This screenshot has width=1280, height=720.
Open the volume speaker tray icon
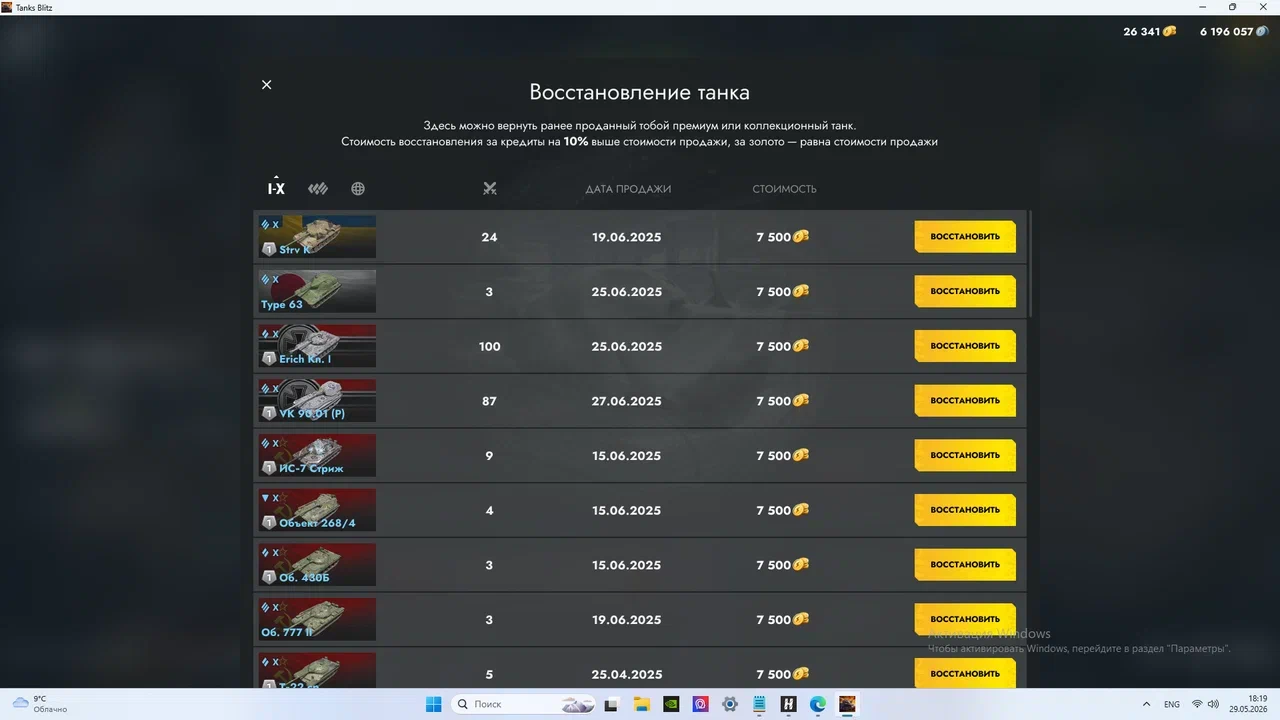coord(1213,704)
